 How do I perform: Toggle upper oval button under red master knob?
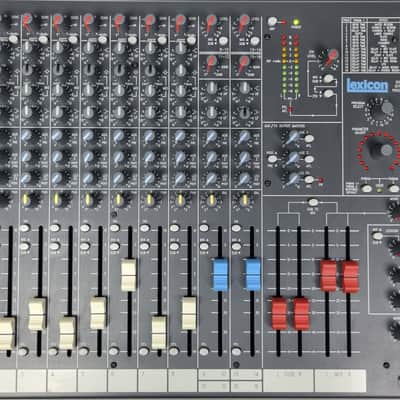[x=328, y=79]
